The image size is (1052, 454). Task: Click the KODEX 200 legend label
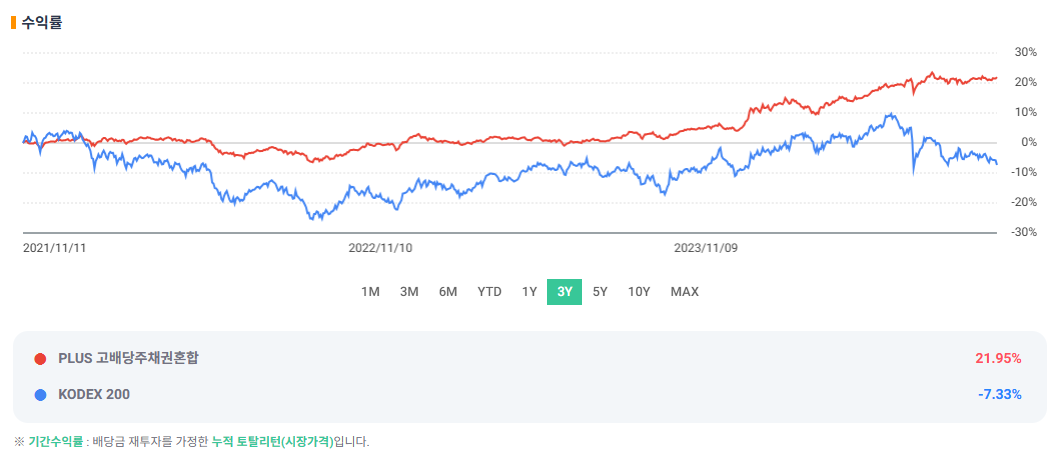click(x=94, y=395)
